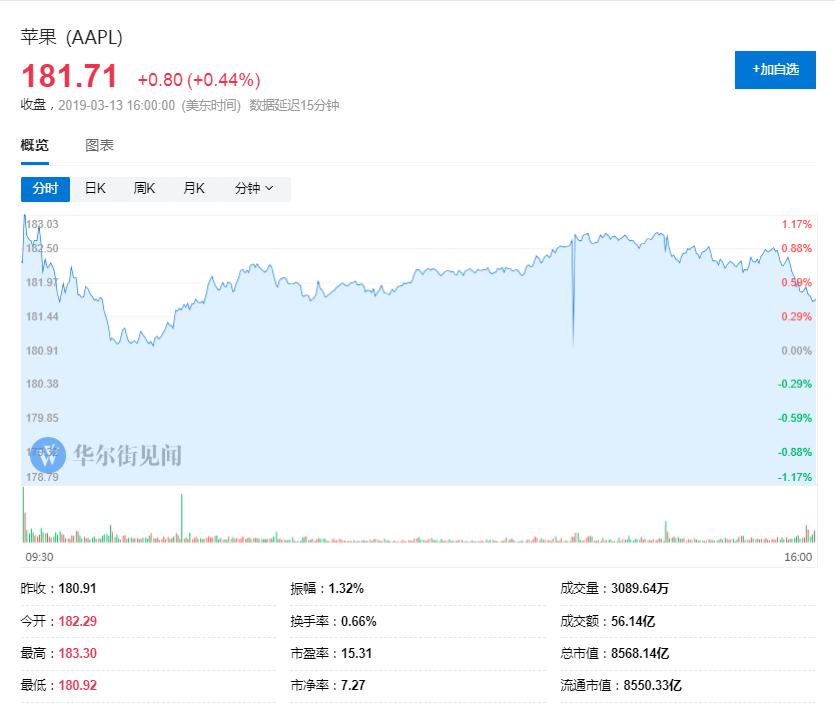This screenshot has width=835, height=707.
Task: Click the 180.38 price axis label
Action: pyautogui.click(x=42, y=384)
